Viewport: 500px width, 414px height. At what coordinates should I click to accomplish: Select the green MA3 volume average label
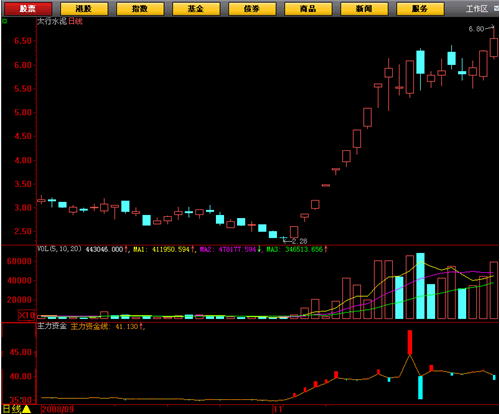coord(295,249)
